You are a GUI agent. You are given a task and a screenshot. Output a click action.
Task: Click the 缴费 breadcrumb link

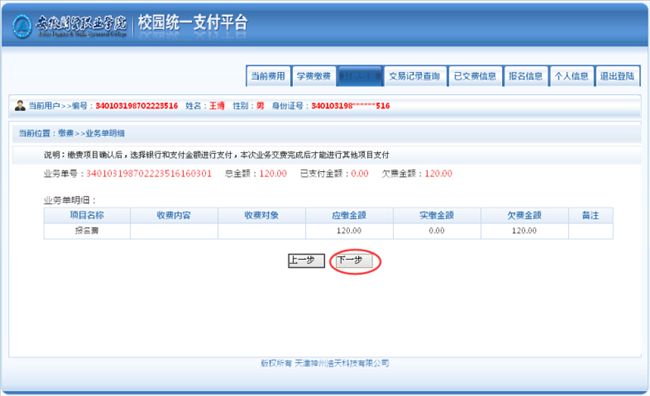(x=66, y=133)
